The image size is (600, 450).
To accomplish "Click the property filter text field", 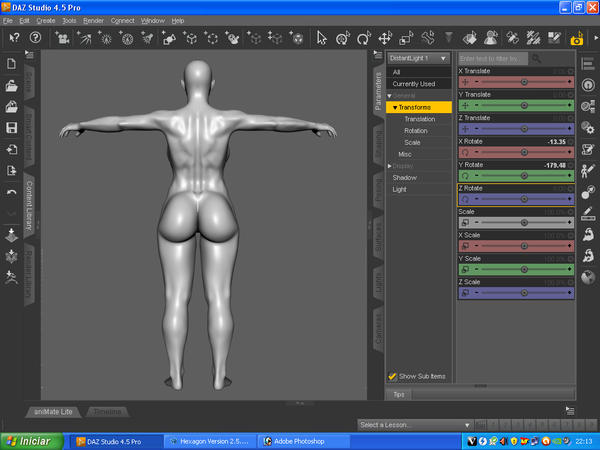I will [492, 59].
